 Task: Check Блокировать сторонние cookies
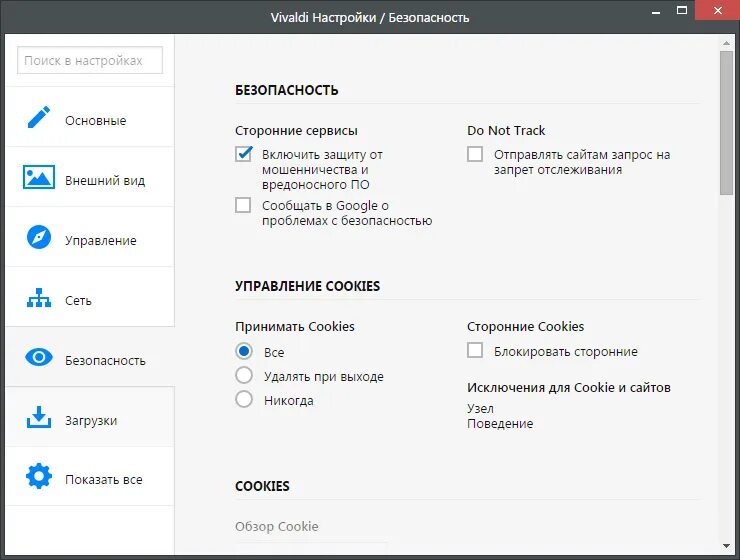[x=475, y=351]
